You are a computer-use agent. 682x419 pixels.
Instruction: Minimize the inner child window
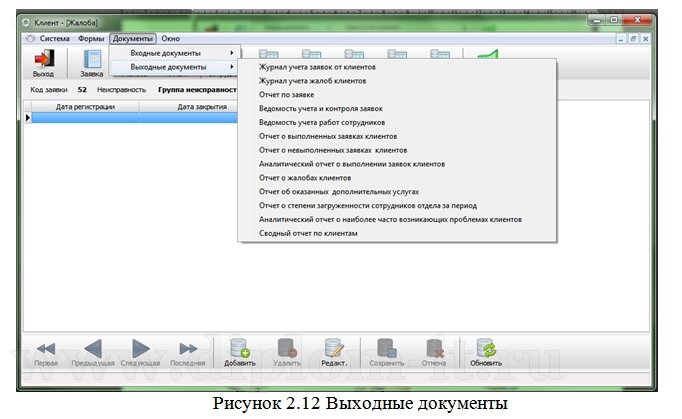[621, 39]
